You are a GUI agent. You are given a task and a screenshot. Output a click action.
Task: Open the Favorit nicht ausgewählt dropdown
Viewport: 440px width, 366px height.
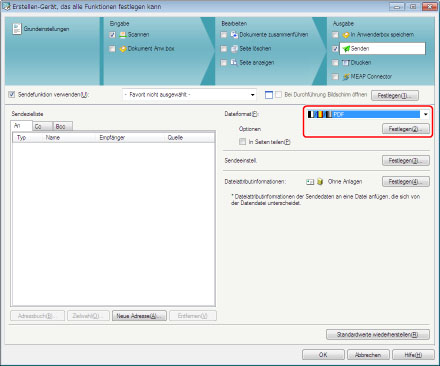click(189, 95)
